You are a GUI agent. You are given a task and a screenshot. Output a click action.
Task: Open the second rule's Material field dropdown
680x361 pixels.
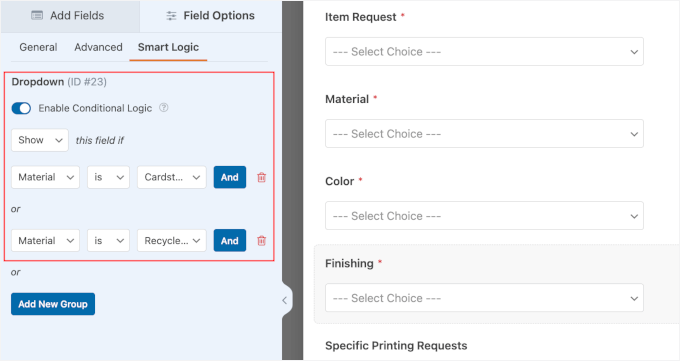[x=46, y=241]
